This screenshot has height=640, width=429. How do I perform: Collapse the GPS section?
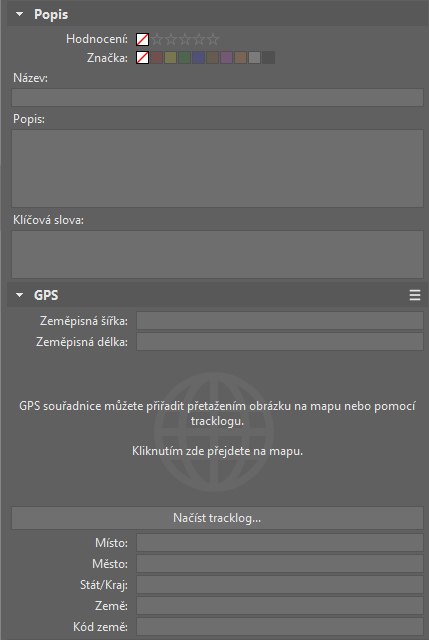tap(19, 295)
